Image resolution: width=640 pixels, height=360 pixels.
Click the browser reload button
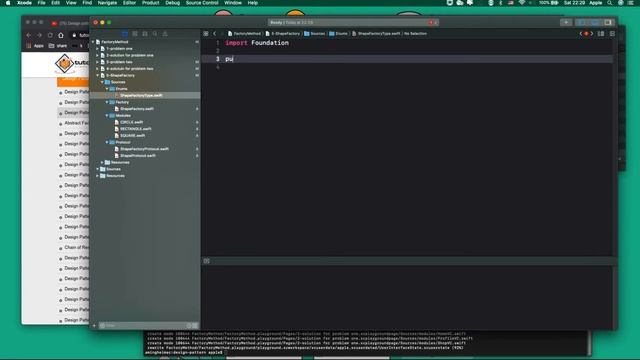click(50, 35)
